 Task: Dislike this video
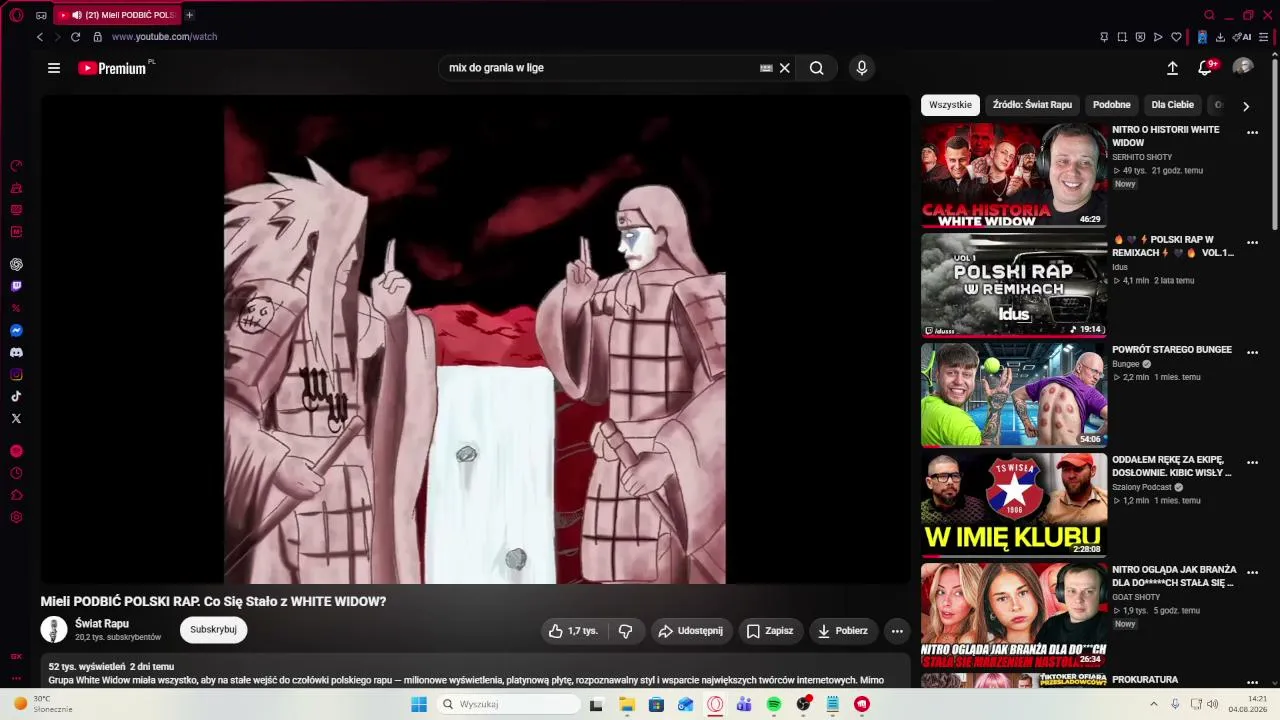626,631
